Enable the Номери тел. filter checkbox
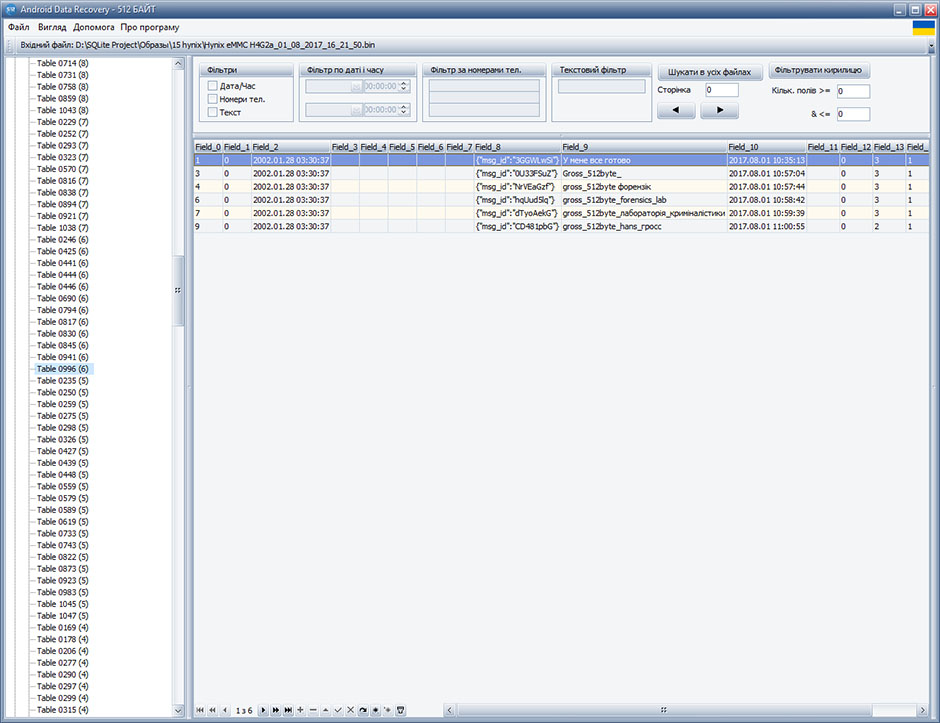The width and height of the screenshot is (940, 723). [212, 99]
